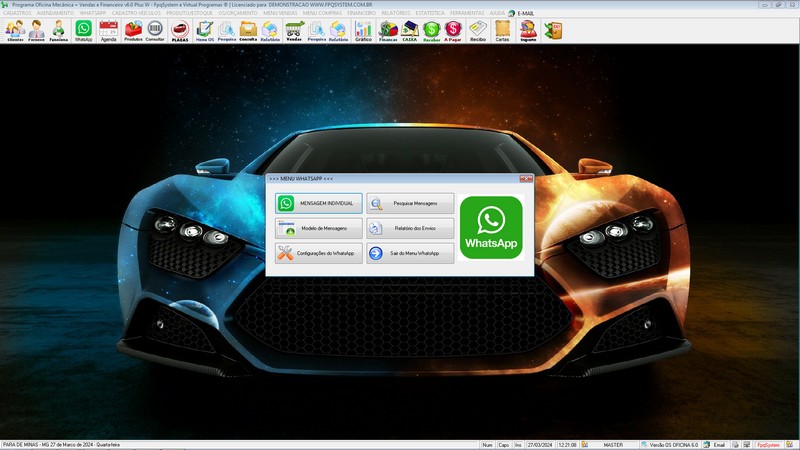Click Versão OS OFICINA 6.0 status entry

tap(670, 445)
